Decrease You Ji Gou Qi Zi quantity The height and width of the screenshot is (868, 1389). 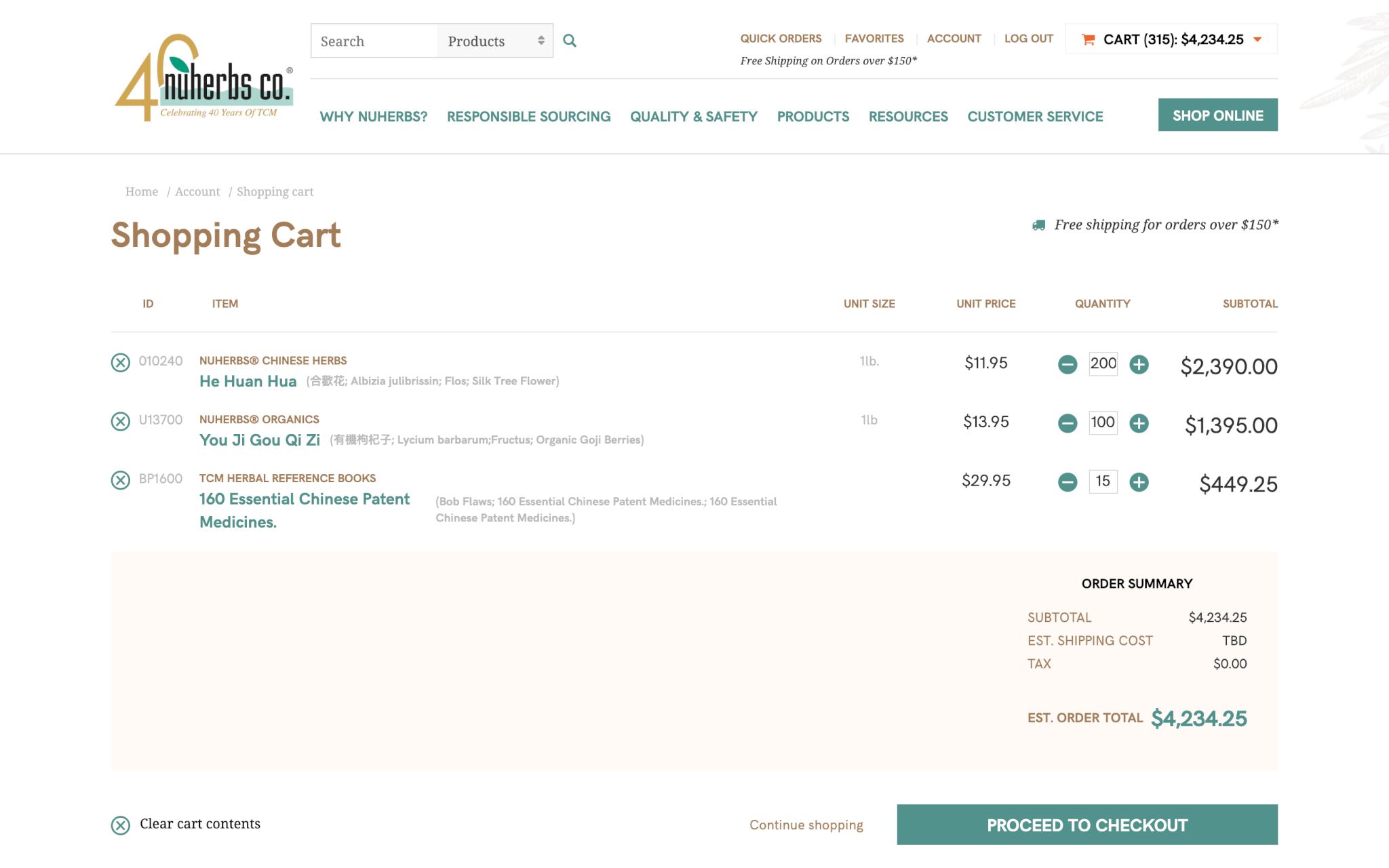tap(1068, 424)
